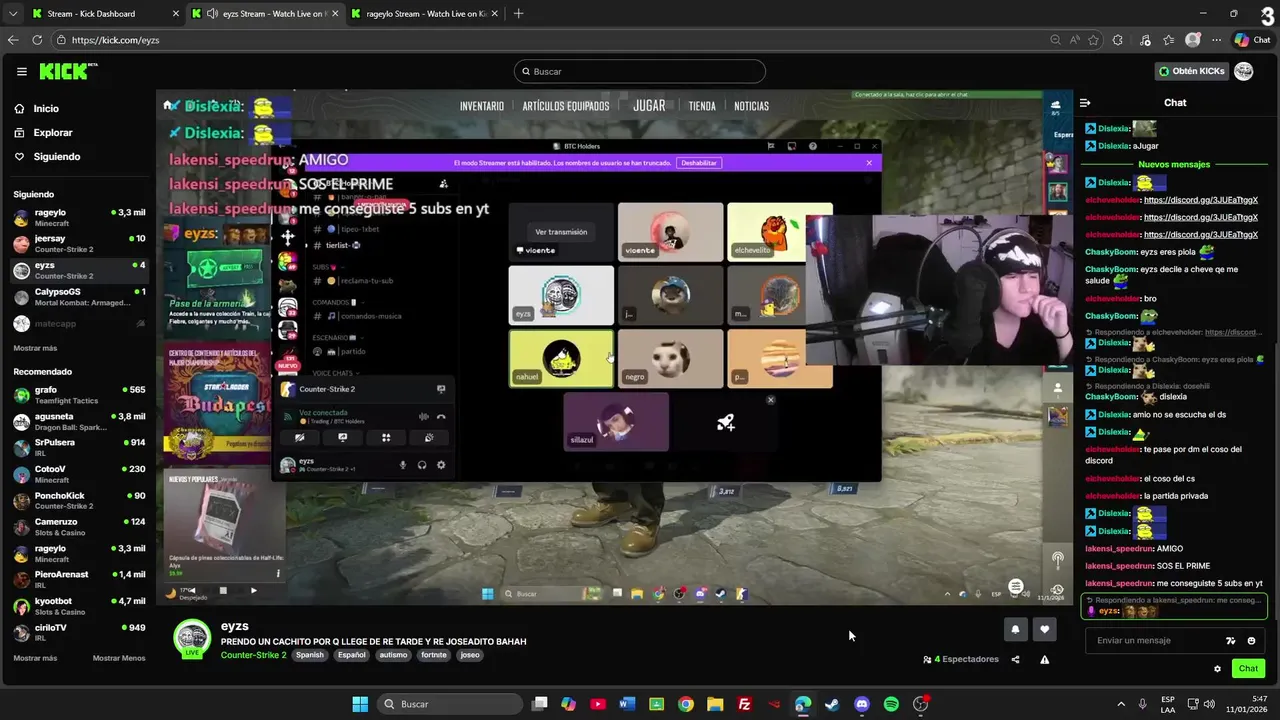Viewport: 1280px width, 720px height.
Task: Open Discord from the taskbar
Action: tap(862, 704)
